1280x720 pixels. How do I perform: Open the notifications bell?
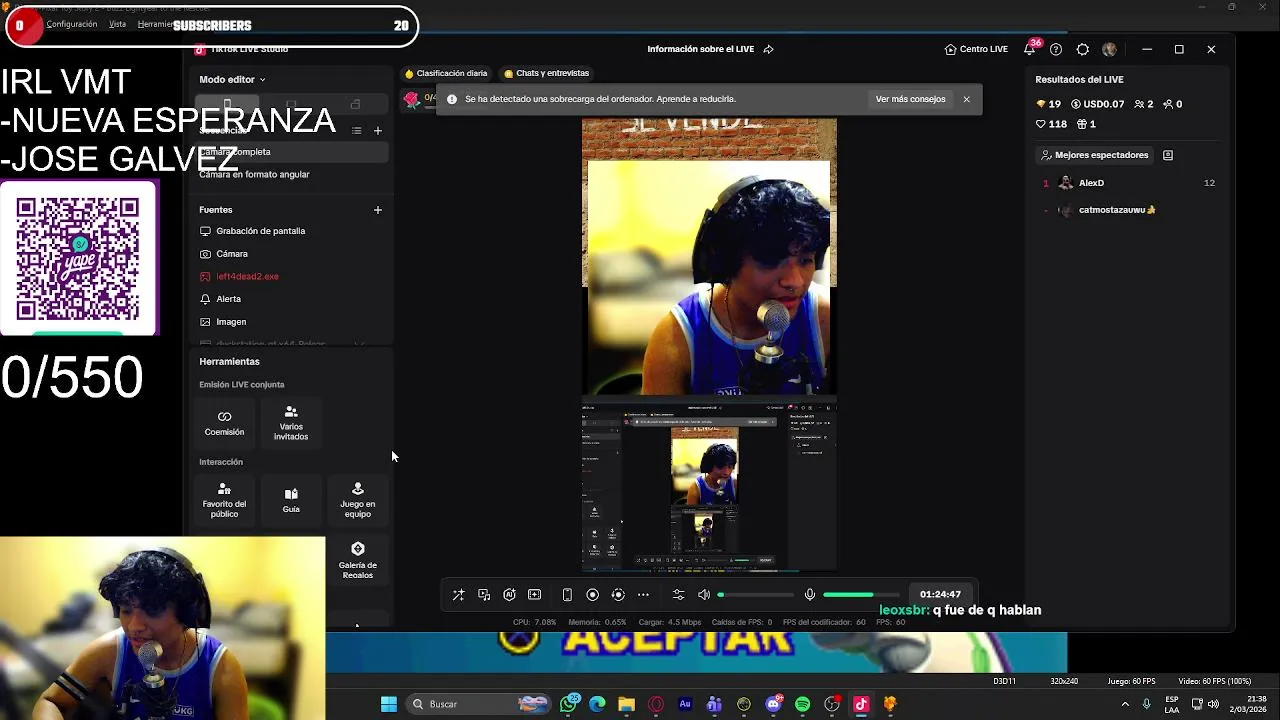[1029, 49]
